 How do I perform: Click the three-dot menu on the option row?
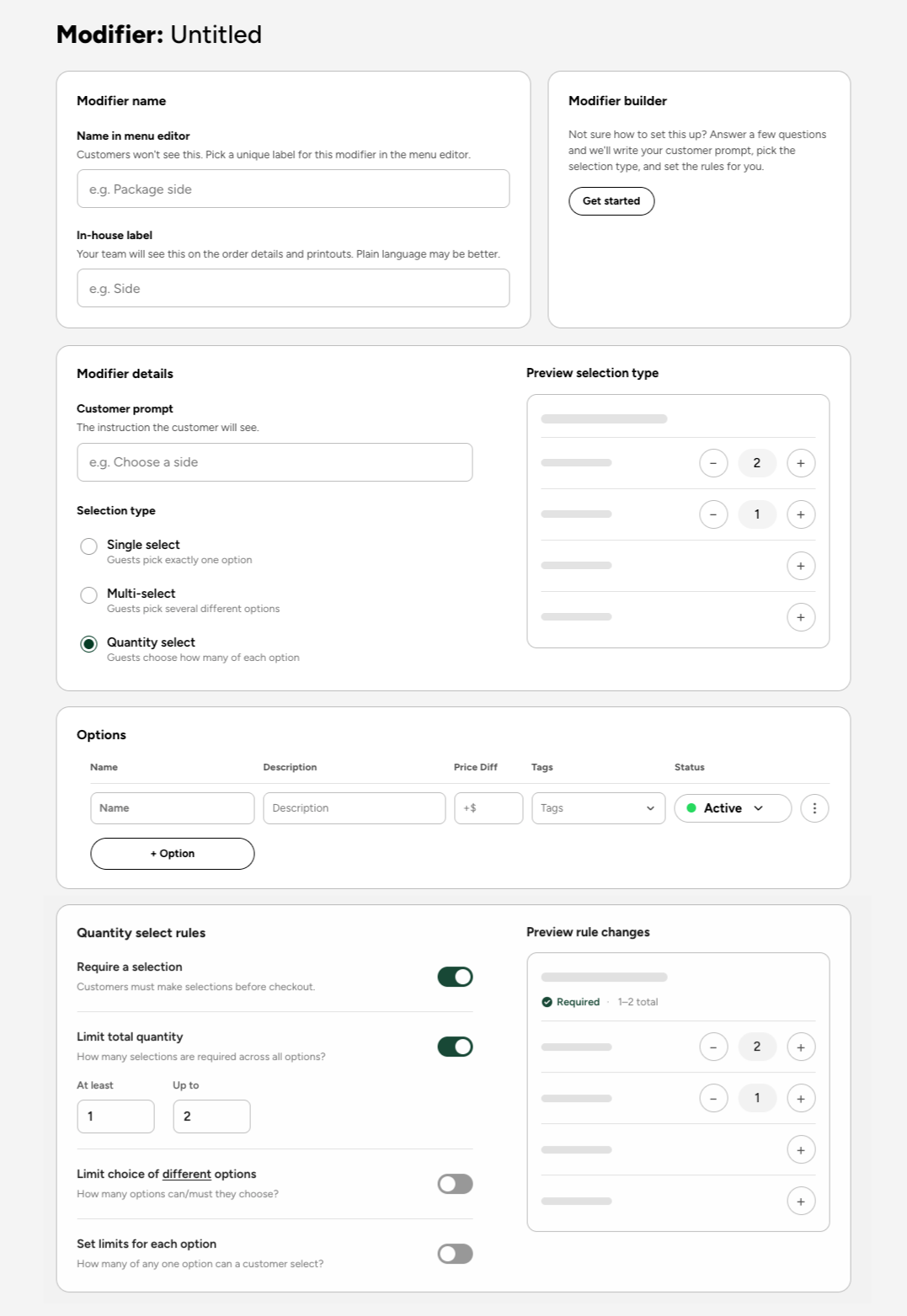pos(814,808)
